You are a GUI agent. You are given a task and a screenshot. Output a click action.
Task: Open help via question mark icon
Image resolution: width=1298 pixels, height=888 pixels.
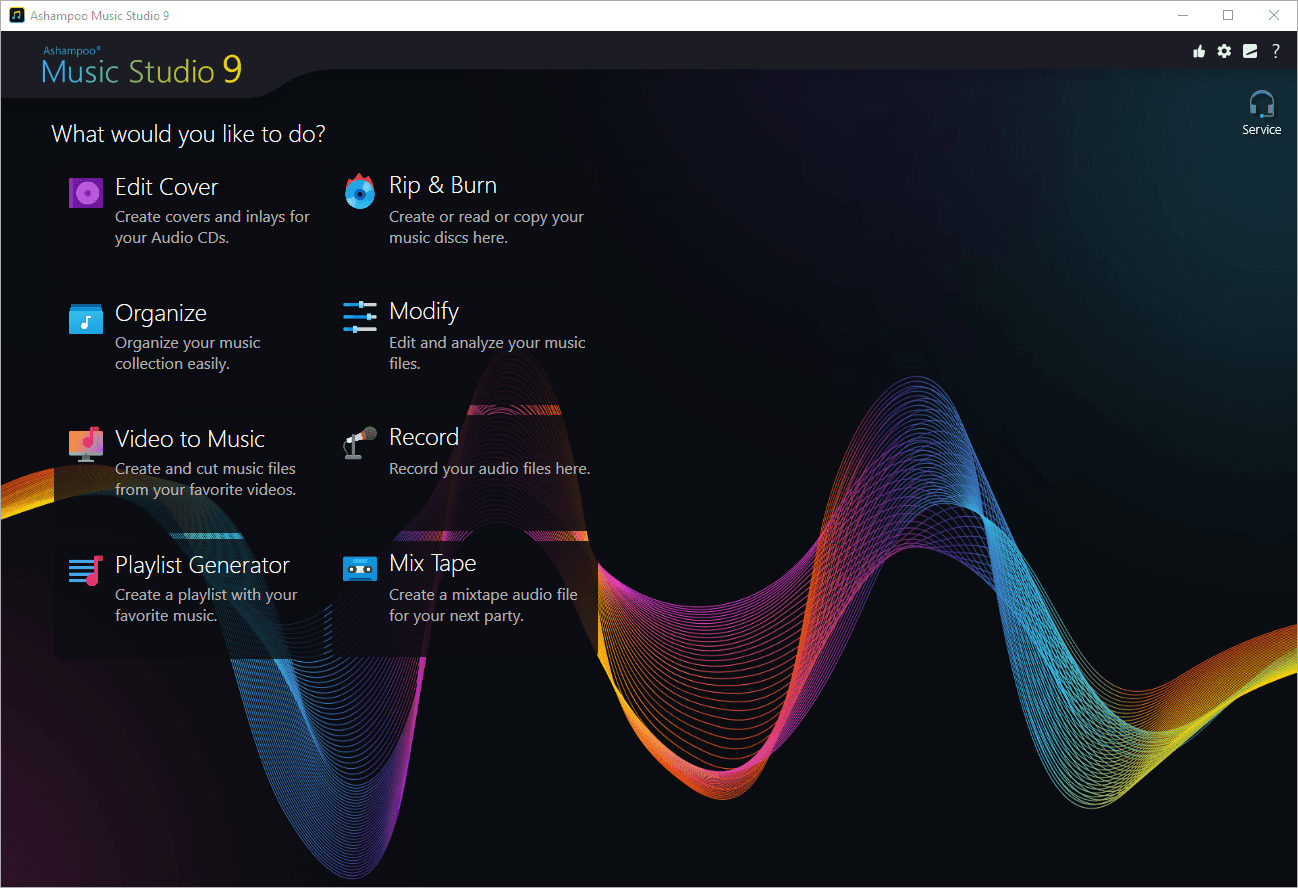coord(1276,51)
